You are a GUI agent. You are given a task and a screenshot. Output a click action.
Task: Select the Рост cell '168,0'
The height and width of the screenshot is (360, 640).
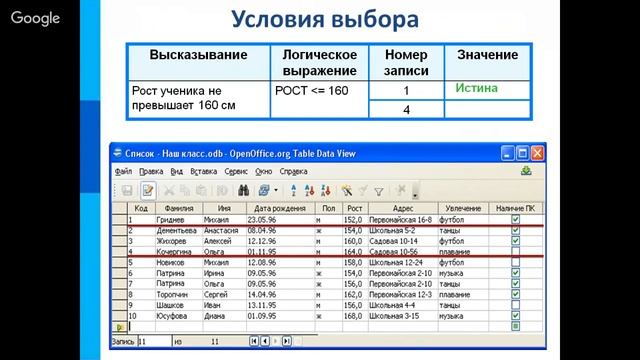pyautogui.click(x=355, y=316)
